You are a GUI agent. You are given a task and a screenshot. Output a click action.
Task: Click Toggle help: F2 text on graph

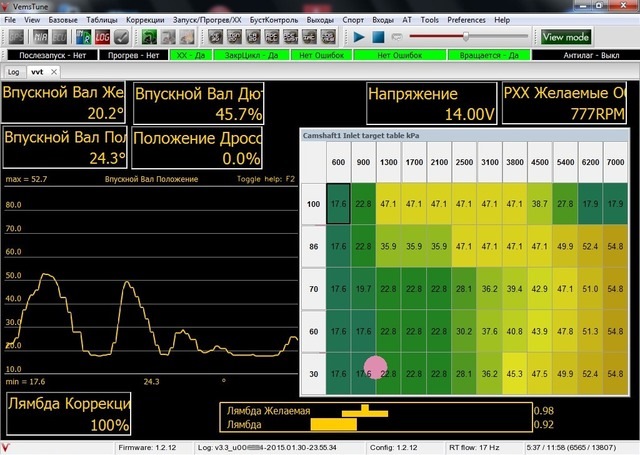pyautogui.click(x=266, y=179)
